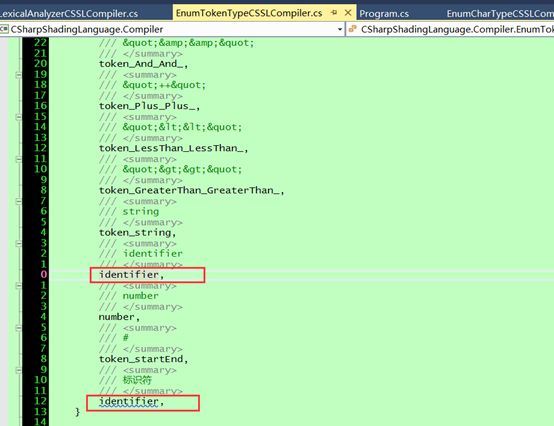Click the comment line containing number
554x426 pixels.
(129, 296)
